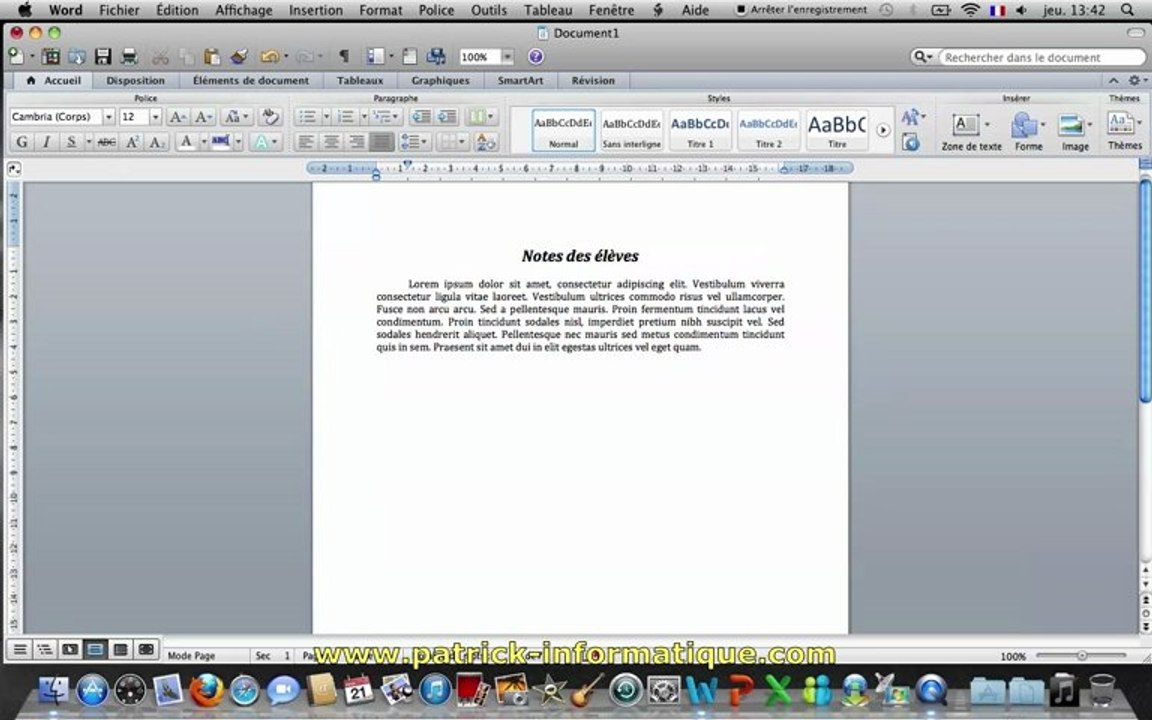Viewport: 1152px width, 720px height.
Task: Switch to the Disposition tab
Action: pos(135,80)
